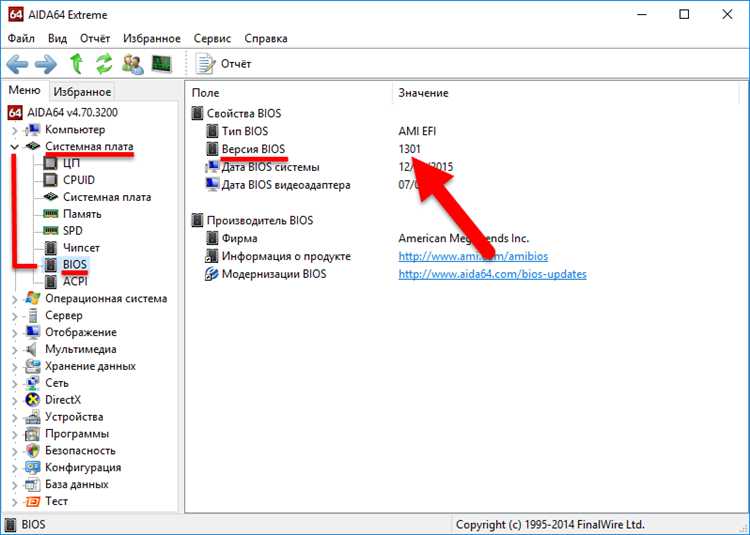
Task: Expand the Безопасность tree node
Action: [x=14, y=451]
